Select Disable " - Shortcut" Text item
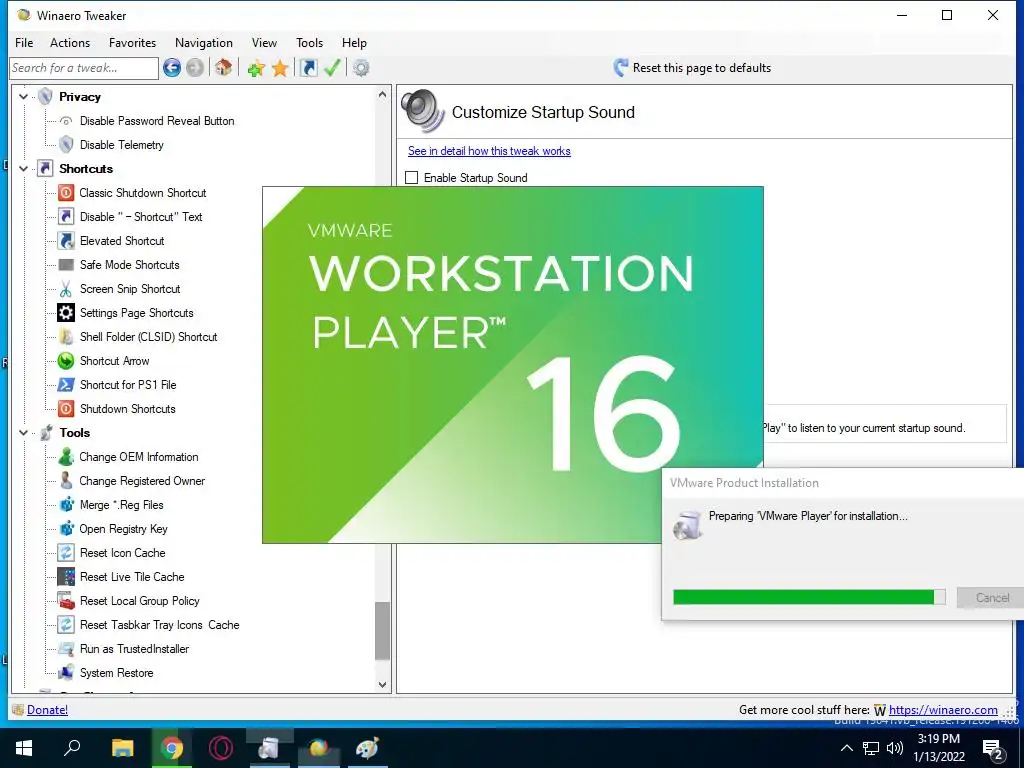 (x=140, y=217)
